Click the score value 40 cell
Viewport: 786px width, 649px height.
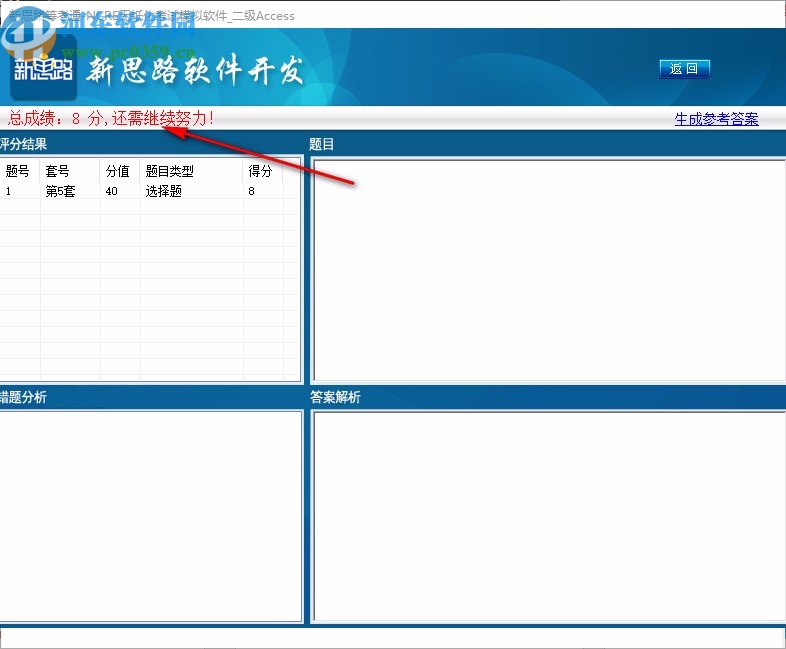120,191
